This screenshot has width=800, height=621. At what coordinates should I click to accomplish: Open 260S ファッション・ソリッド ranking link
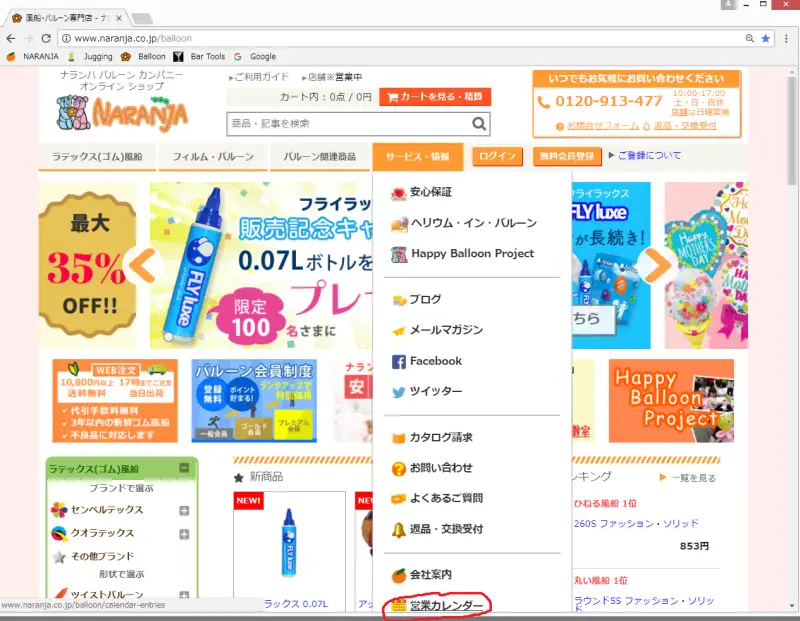tap(636, 524)
